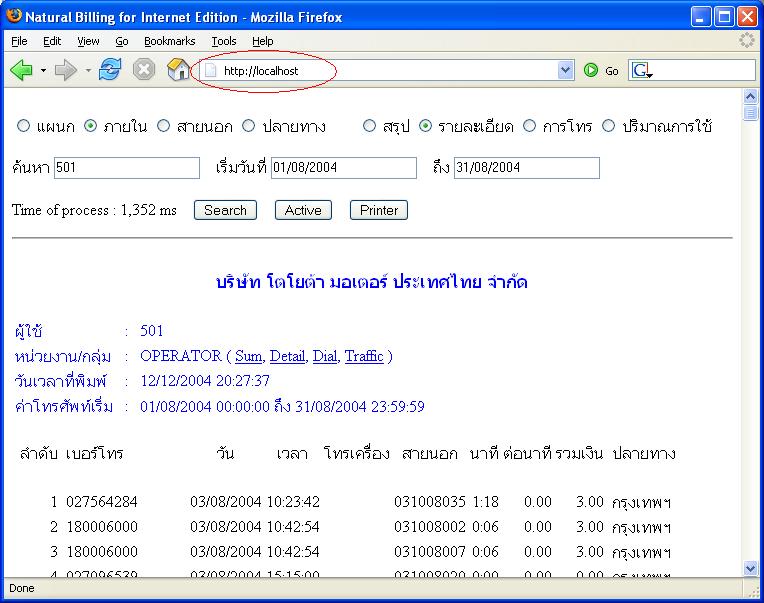Click the time 10:23:42 in row 1
The width and height of the screenshot is (764, 603).
click(293, 502)
